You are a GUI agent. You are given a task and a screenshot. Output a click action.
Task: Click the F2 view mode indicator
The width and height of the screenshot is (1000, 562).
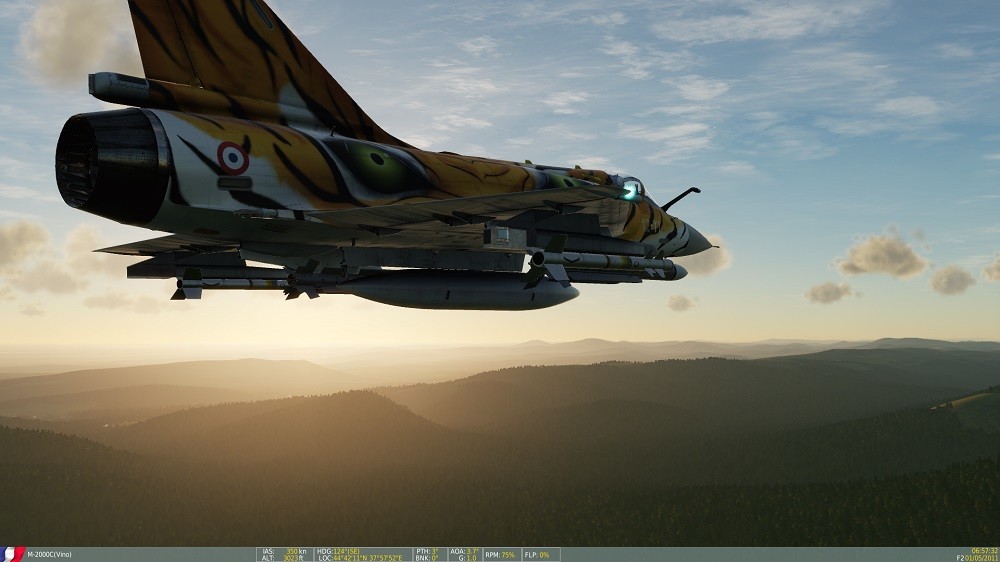(x=960, y=558)
